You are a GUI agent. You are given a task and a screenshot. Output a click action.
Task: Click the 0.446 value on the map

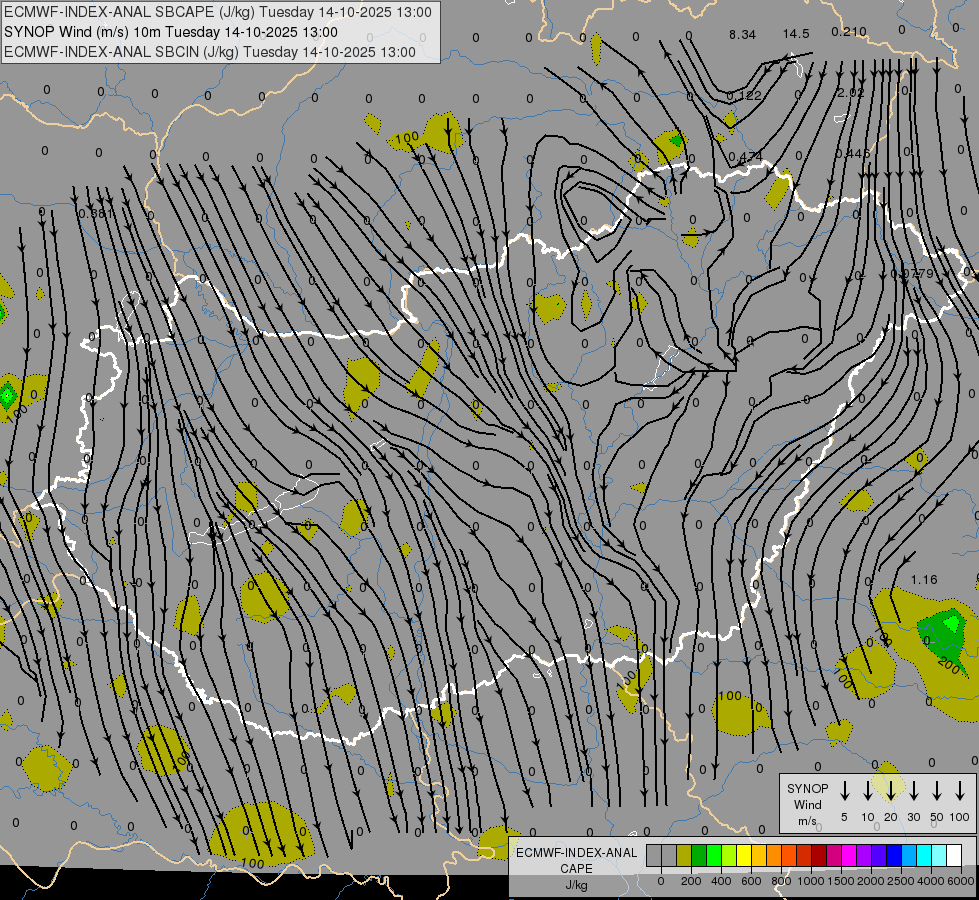tap(852, 154)
